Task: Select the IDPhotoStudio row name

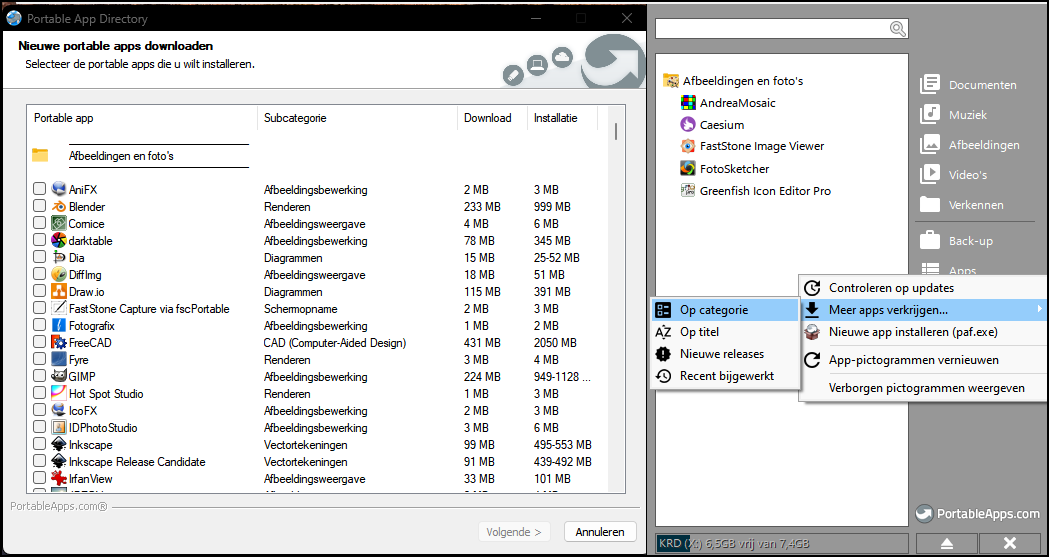Action: pos(103,428)
